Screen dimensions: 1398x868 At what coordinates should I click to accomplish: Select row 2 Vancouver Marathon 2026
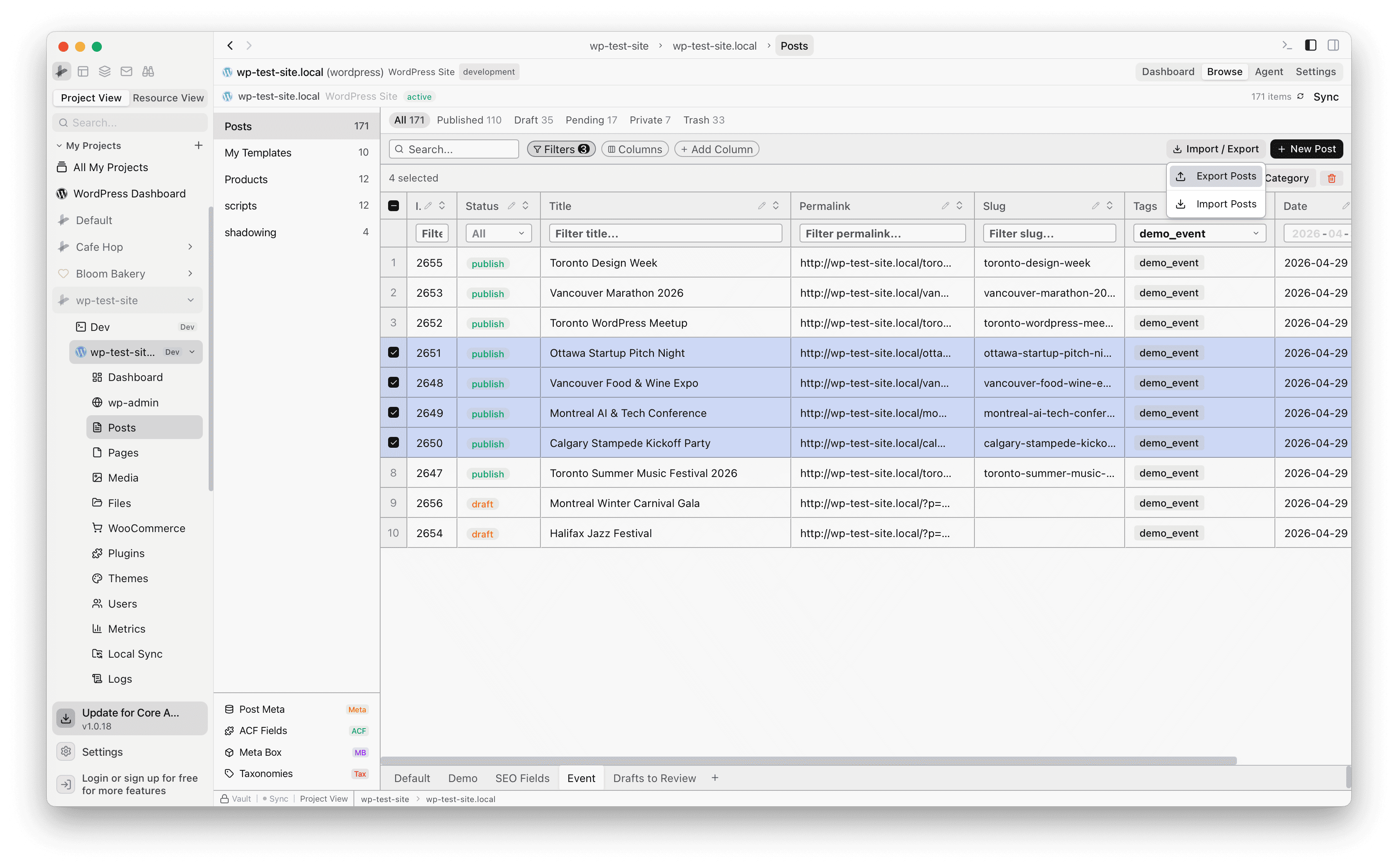pyautogui.click(x=393, y=292)
